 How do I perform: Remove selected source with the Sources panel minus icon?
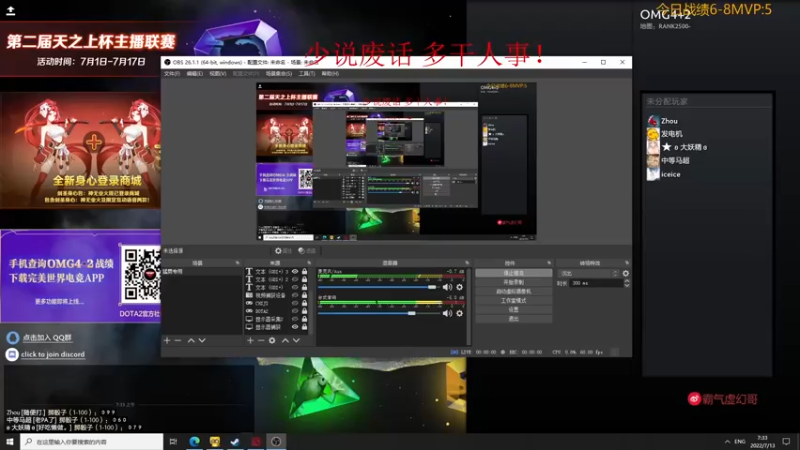click(x=261, y=340)
